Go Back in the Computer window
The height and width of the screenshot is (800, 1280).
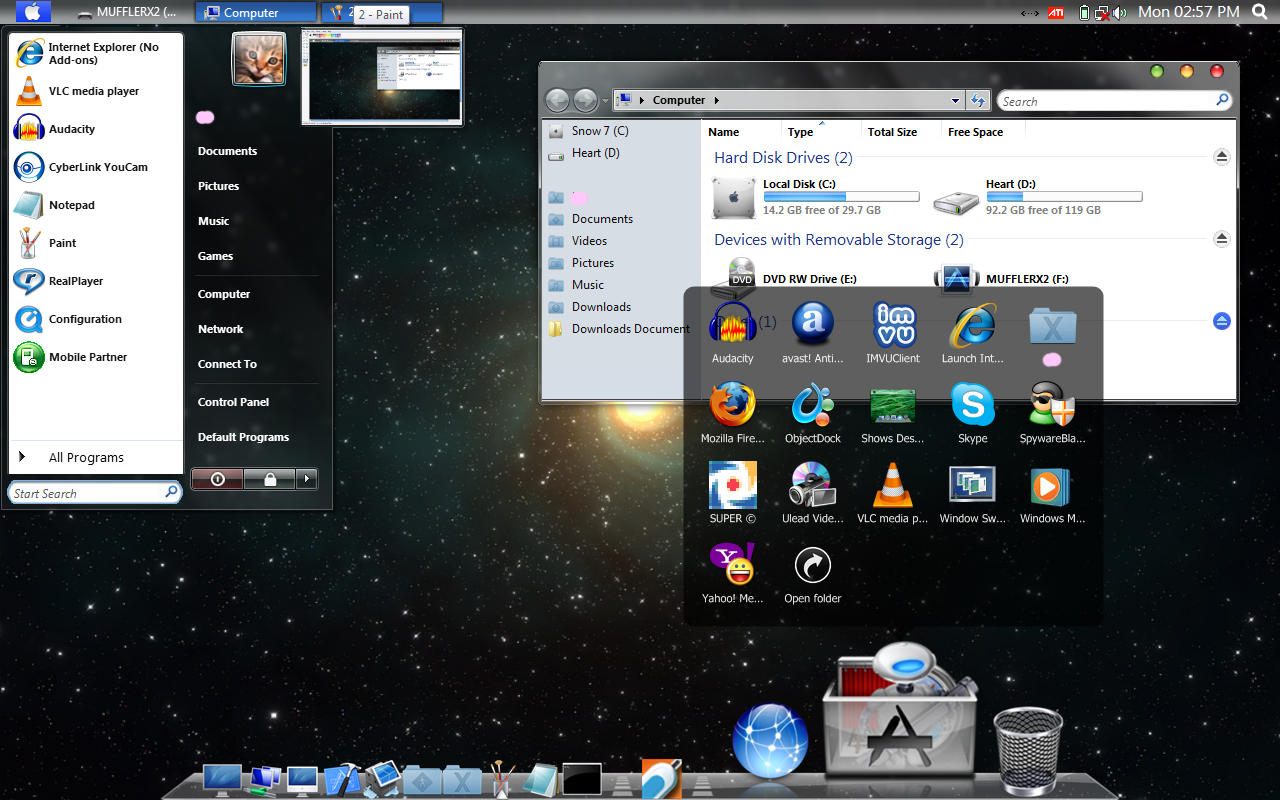point(557,100)
